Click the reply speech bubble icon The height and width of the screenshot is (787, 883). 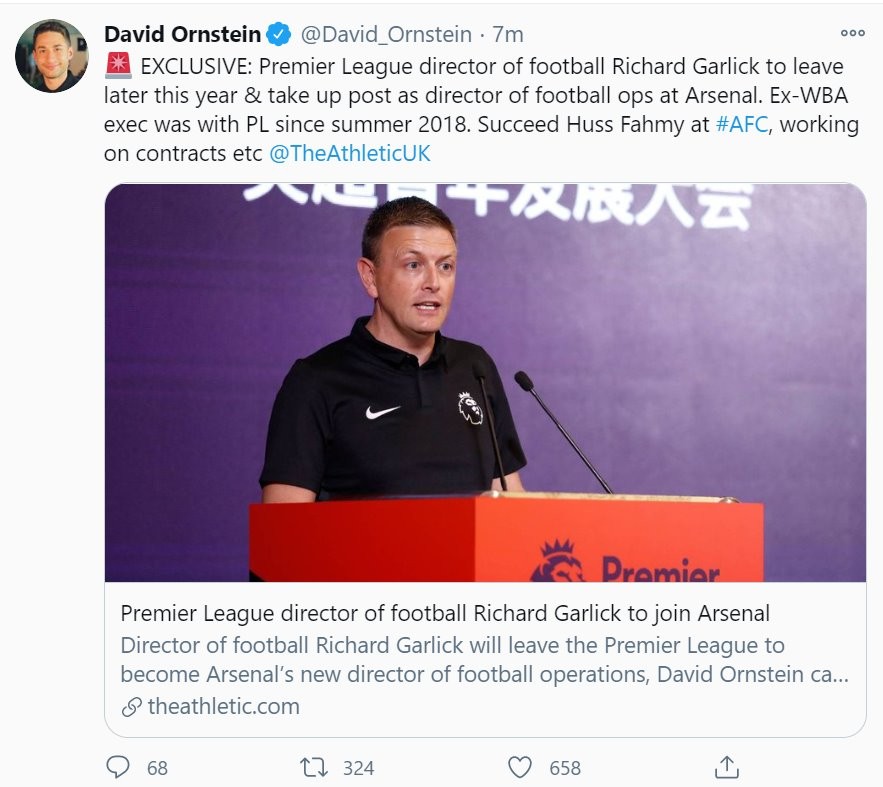click(119, 767)
